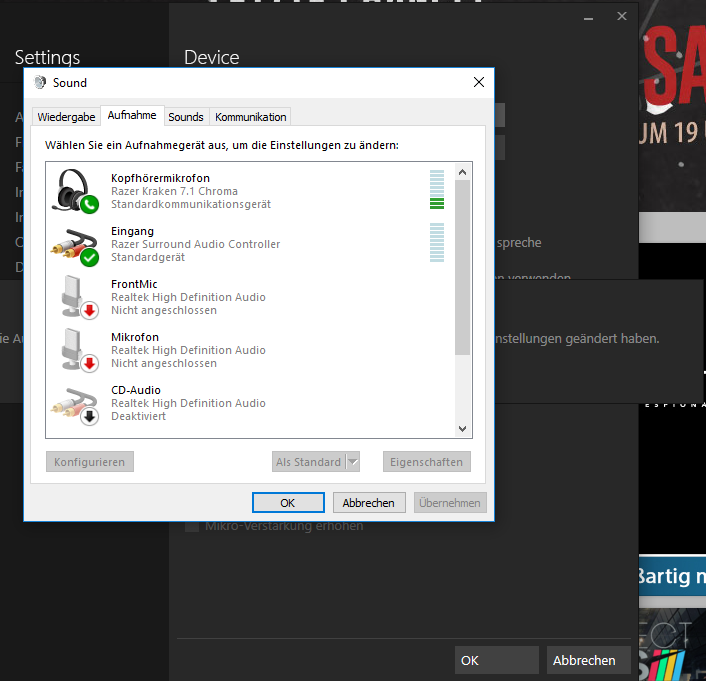
Task: Select the FrontMic microphone icon
Action: coord(79,297)
